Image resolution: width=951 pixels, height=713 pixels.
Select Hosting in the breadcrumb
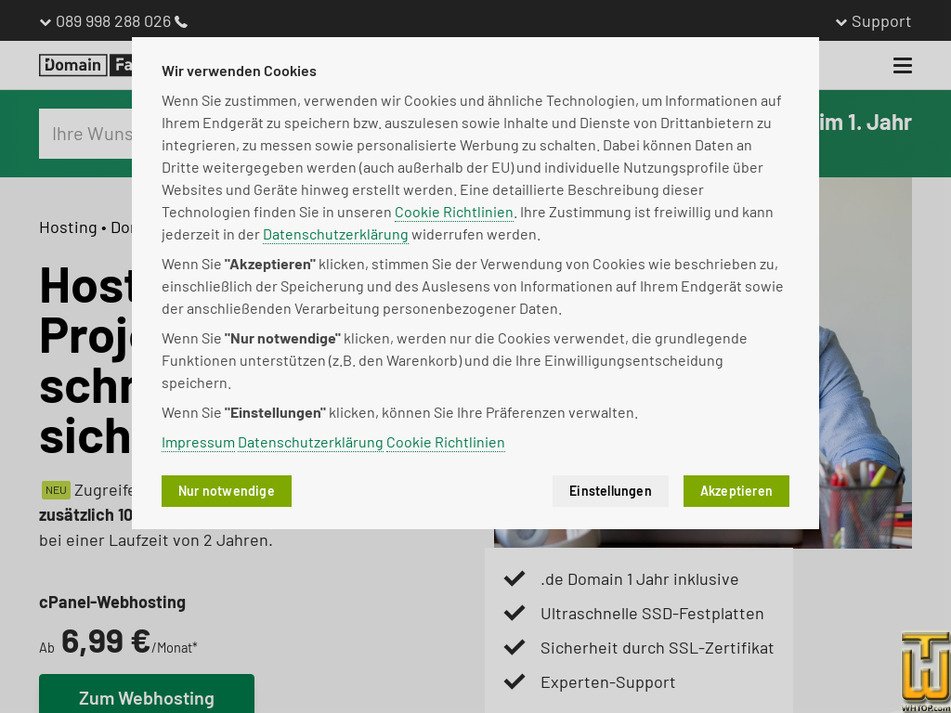(67, 227)
